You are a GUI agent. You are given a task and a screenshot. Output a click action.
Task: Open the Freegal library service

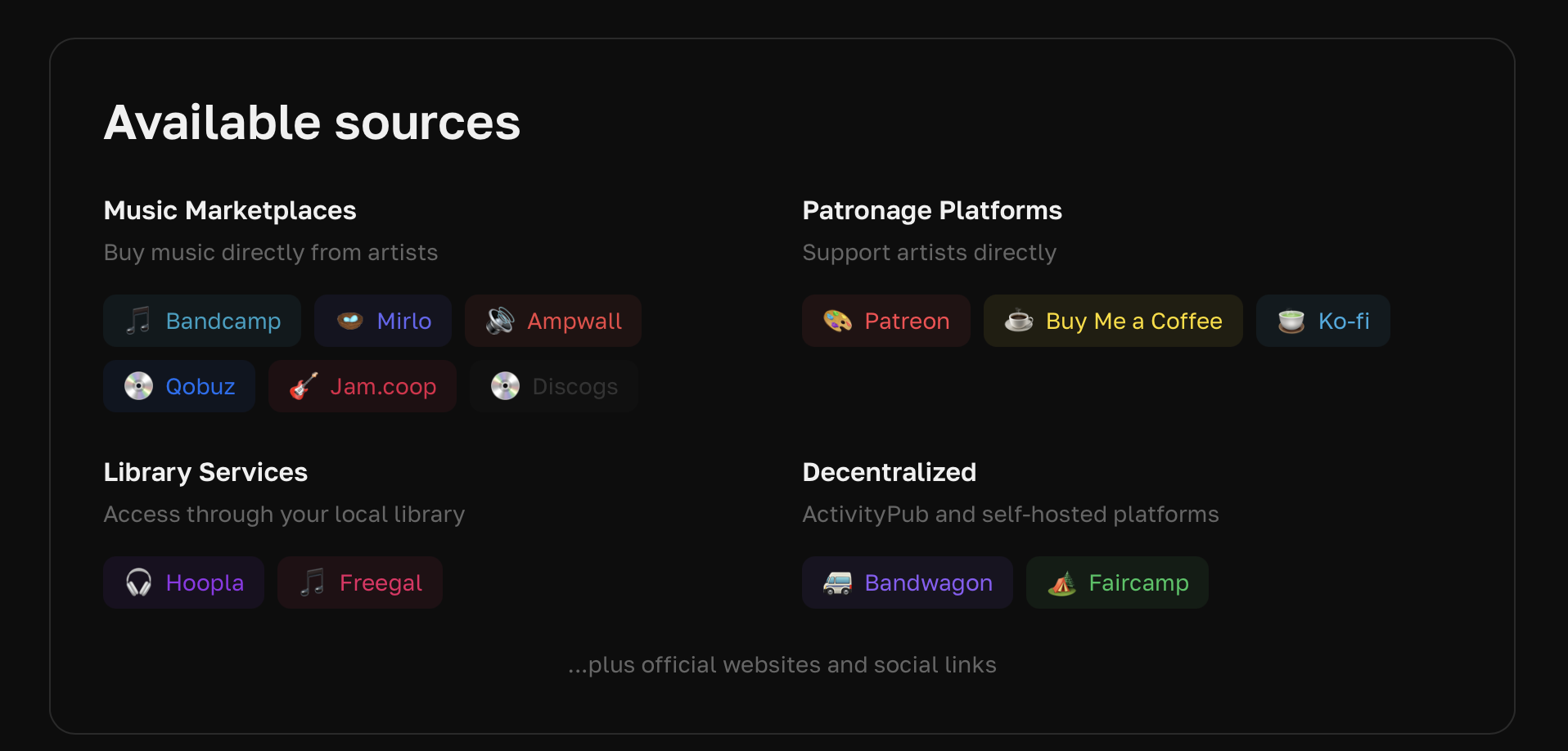360,582
